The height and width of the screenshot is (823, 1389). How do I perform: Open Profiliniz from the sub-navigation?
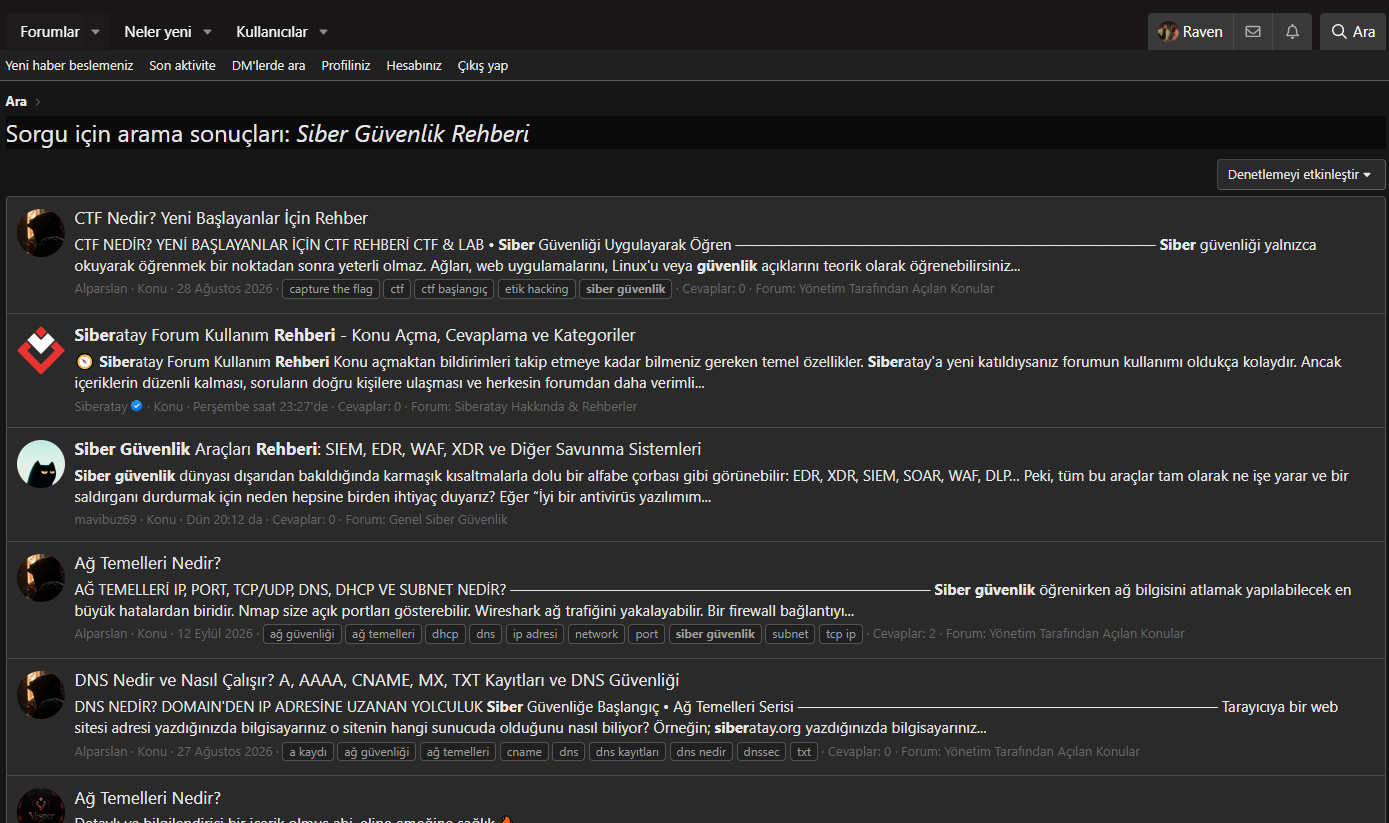coord(346,66)
